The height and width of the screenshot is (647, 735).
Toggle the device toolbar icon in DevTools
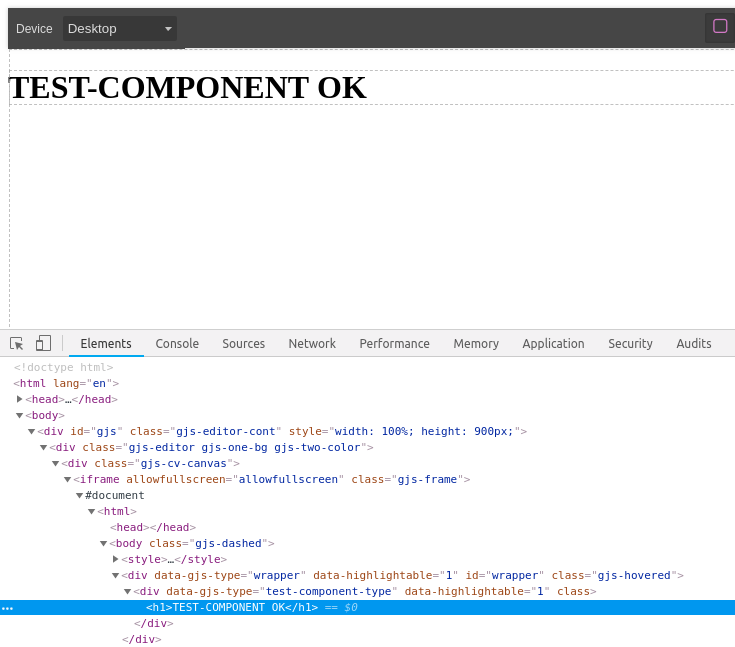click(x=44, y=343)
